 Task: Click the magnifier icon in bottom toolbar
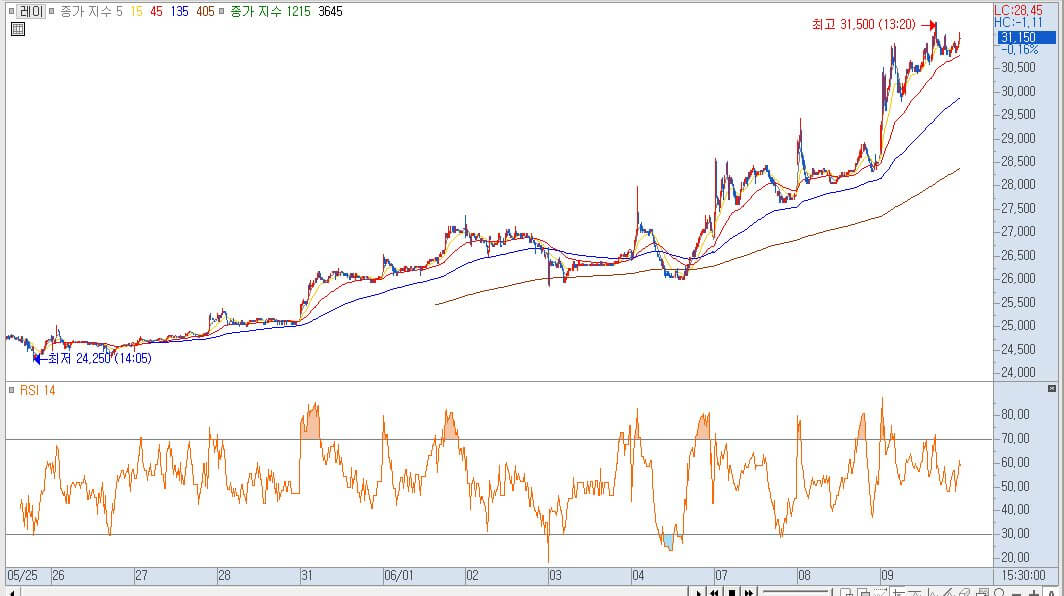pyautogui.click(x=999, y=592)
